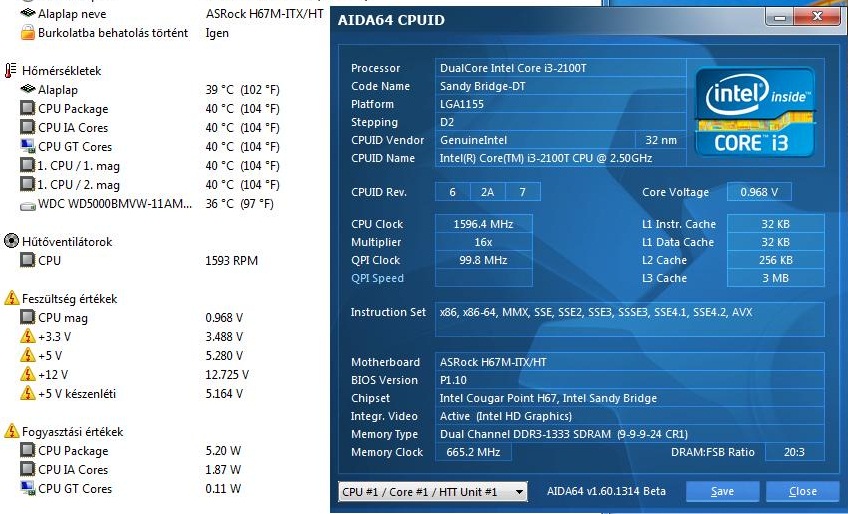The image size is (848, 514).
Task: Click the hard drive icon for WDC WD5000BMVW
Action: point(28,206)
